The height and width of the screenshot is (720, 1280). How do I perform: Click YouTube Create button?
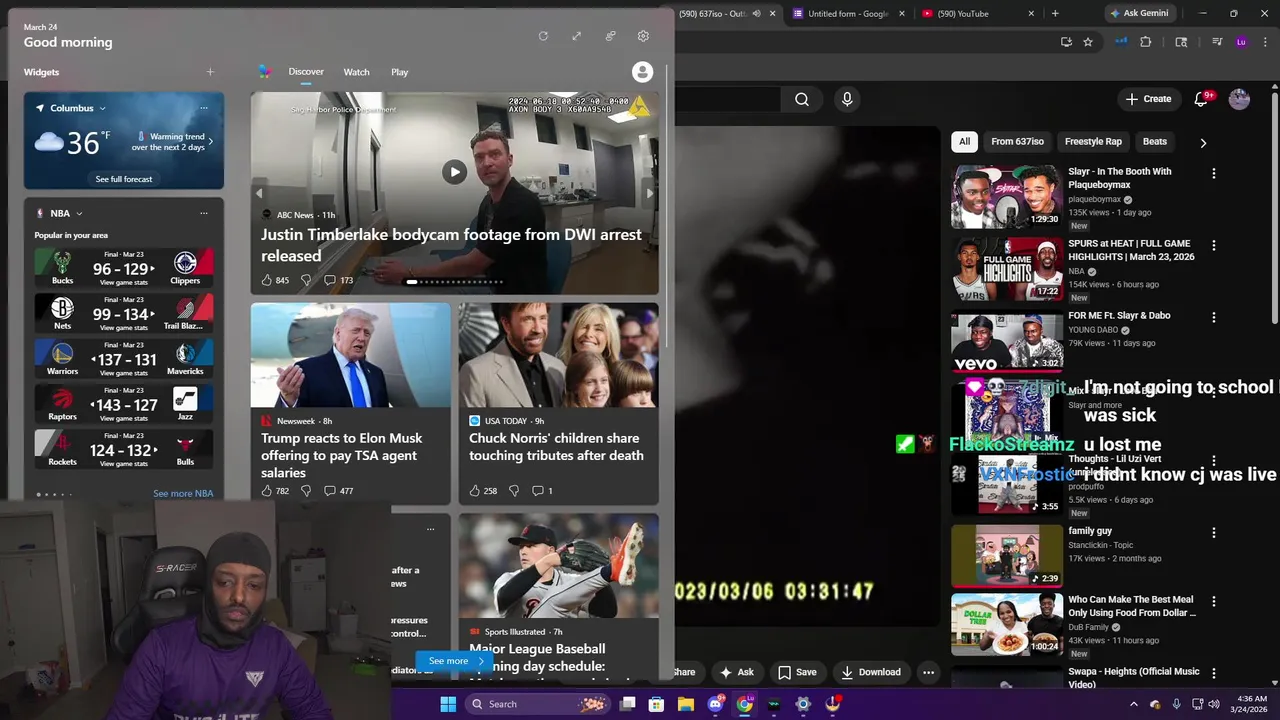[1148, 99]
